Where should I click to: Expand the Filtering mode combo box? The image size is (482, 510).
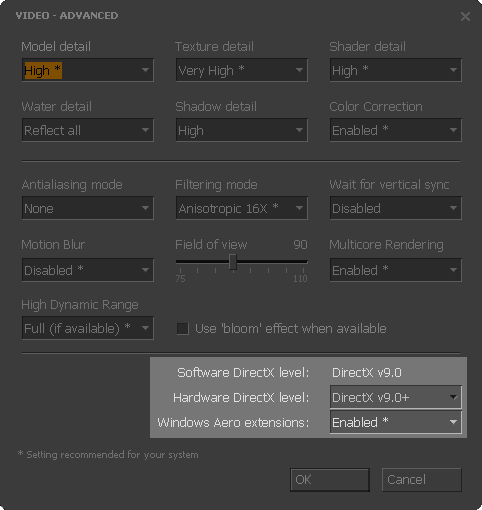(242, 208)
